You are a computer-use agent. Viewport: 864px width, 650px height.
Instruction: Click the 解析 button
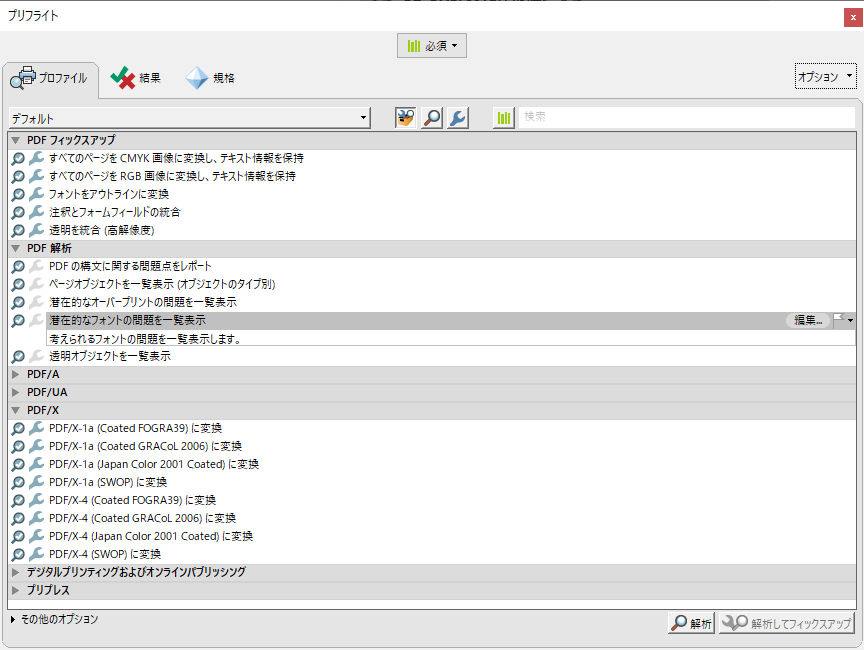(691, 623)
